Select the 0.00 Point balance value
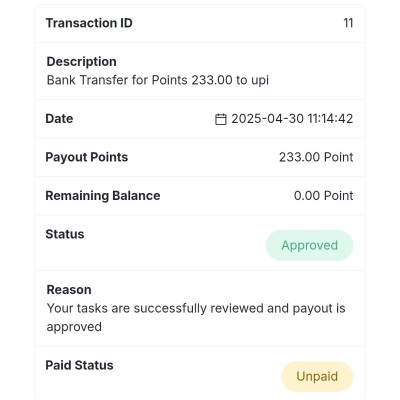This screenshot has width=400, height=400. (x=323, y=196)
